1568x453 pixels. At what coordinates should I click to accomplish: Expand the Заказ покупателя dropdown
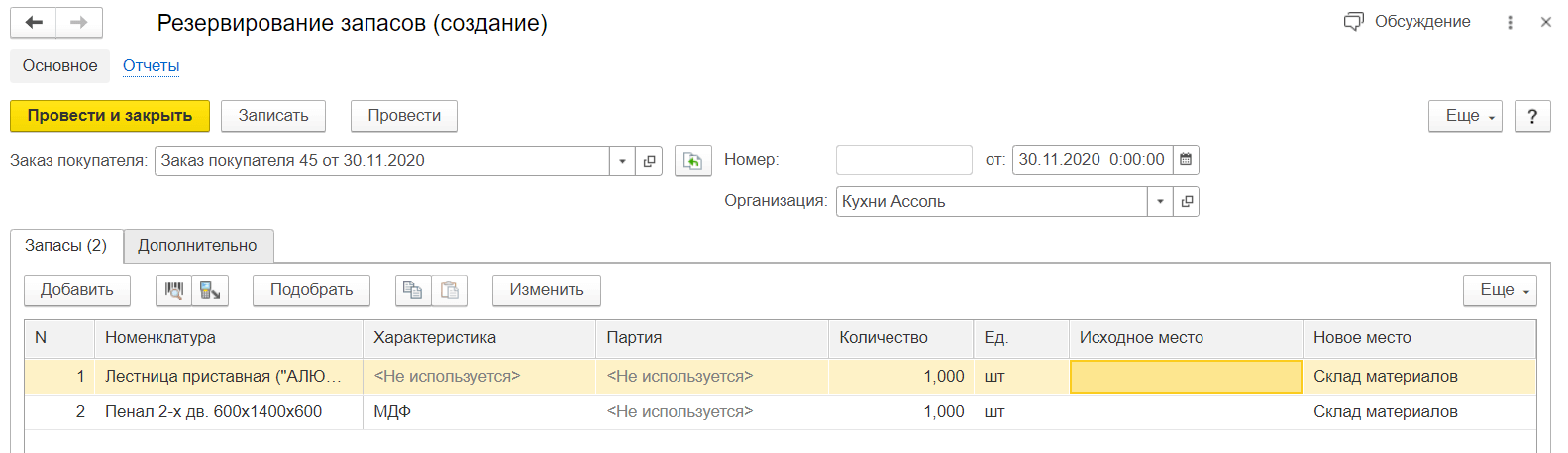(x=622, y=161)
